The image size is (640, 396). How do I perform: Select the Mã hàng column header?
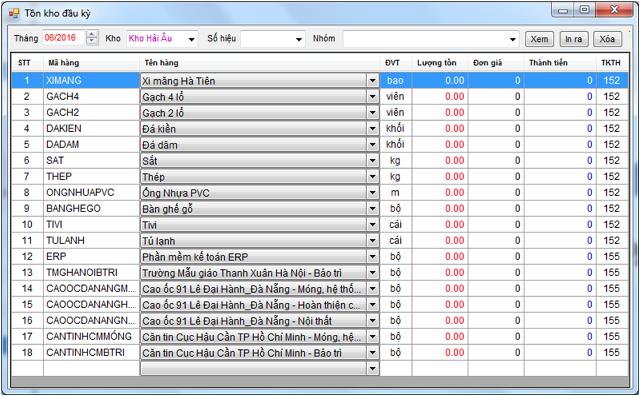pyautogui.click(x=91, y=62)
